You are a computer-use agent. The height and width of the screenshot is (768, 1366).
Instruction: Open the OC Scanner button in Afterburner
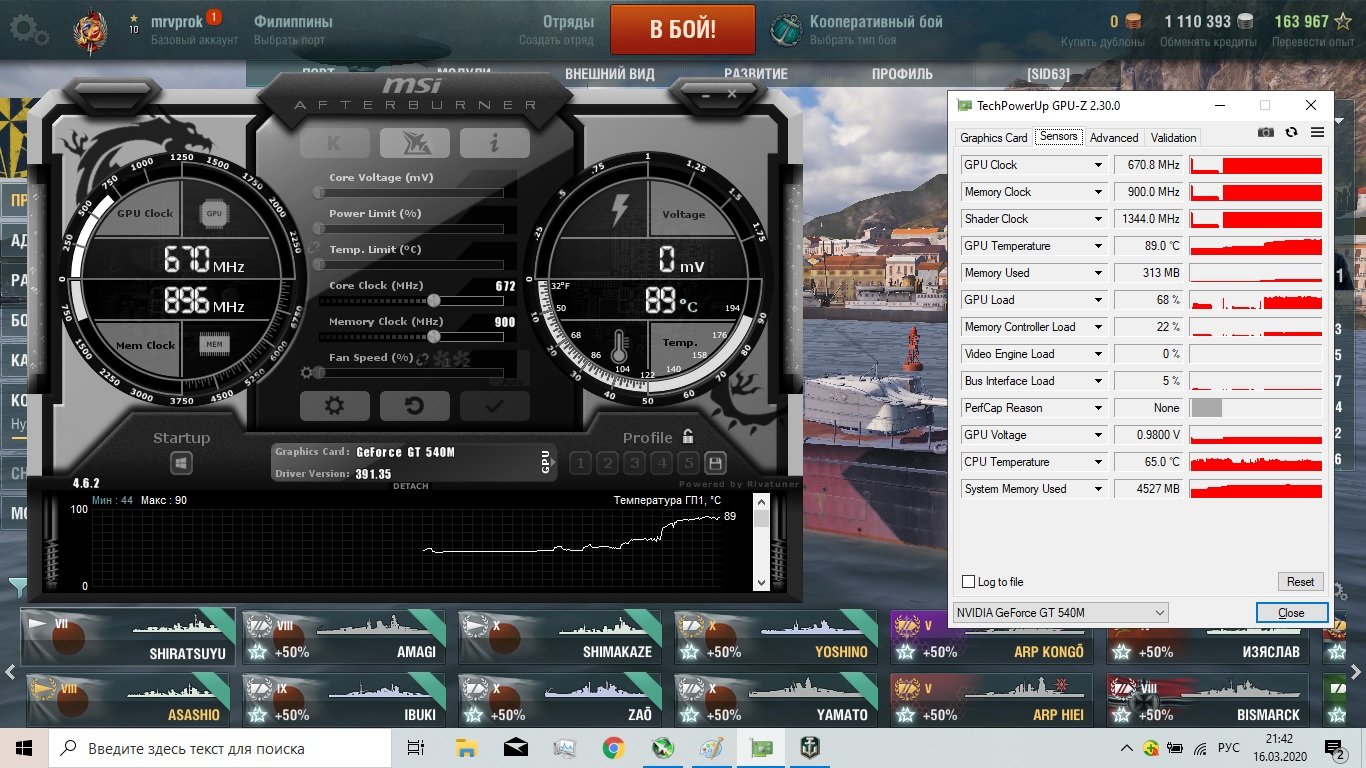(414, 143)
